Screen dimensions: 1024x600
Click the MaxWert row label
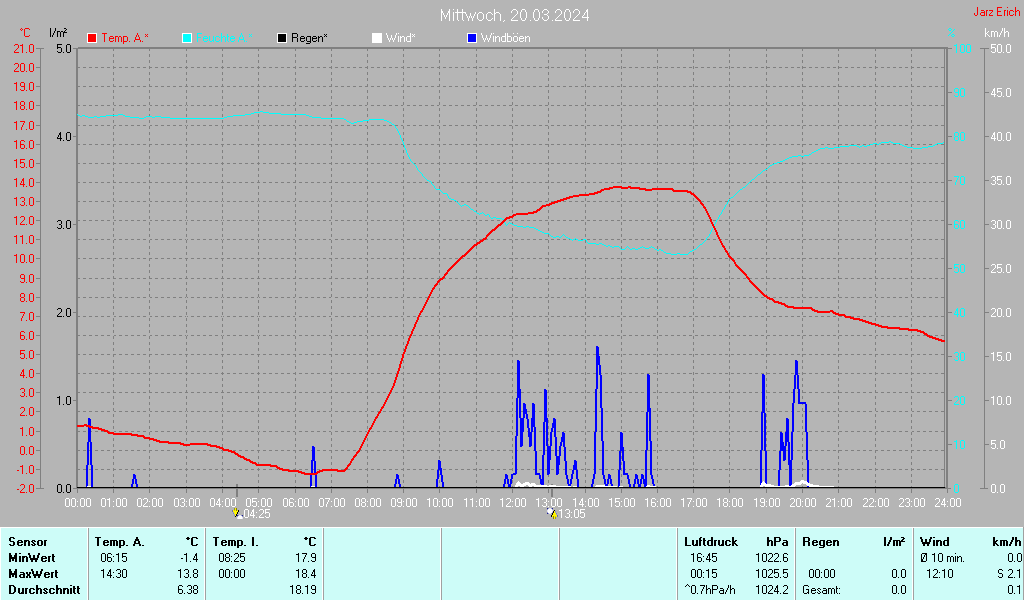pyautogui.click(x=31, y=574)
